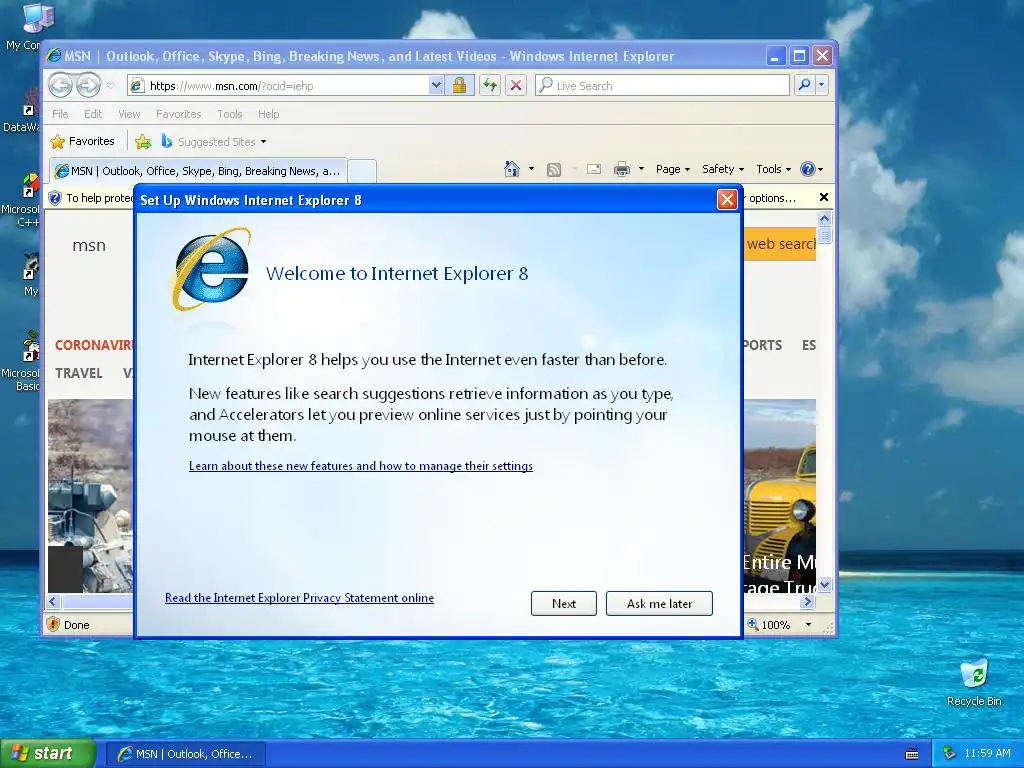Click the RSS feeds icon
This screenshot has height=768, width=1024.
coord(554,170)
